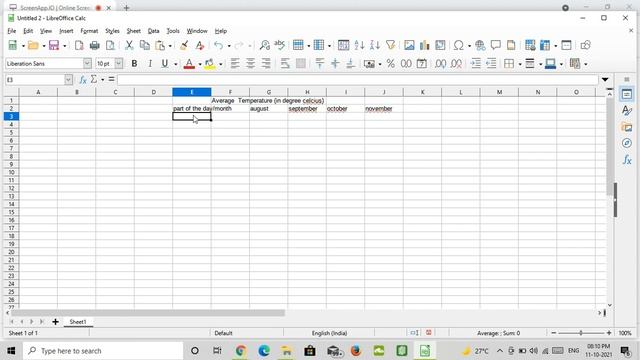Open the Sheet menu
The width and height of the screenshot is (640, 360).
coord(133,31)
